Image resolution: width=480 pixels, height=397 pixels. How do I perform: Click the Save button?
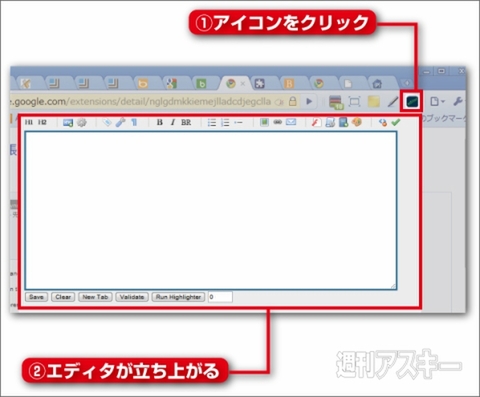coord(36,297)
